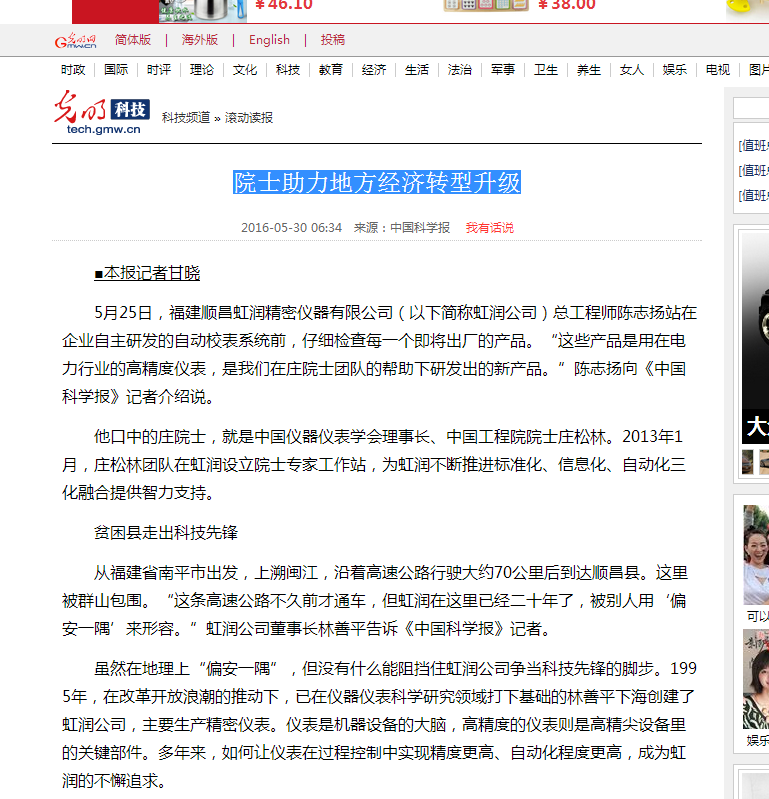
Task: Click the 投稿 submission link
Action: coord(333,40)
